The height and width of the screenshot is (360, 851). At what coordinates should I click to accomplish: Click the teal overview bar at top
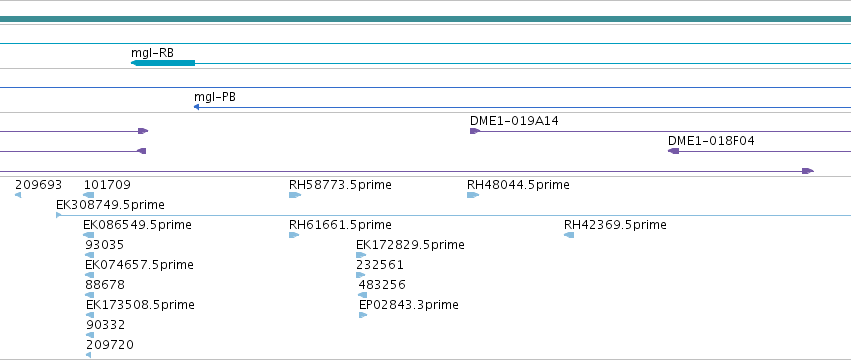pyautogui.click(x=426, y=19)
